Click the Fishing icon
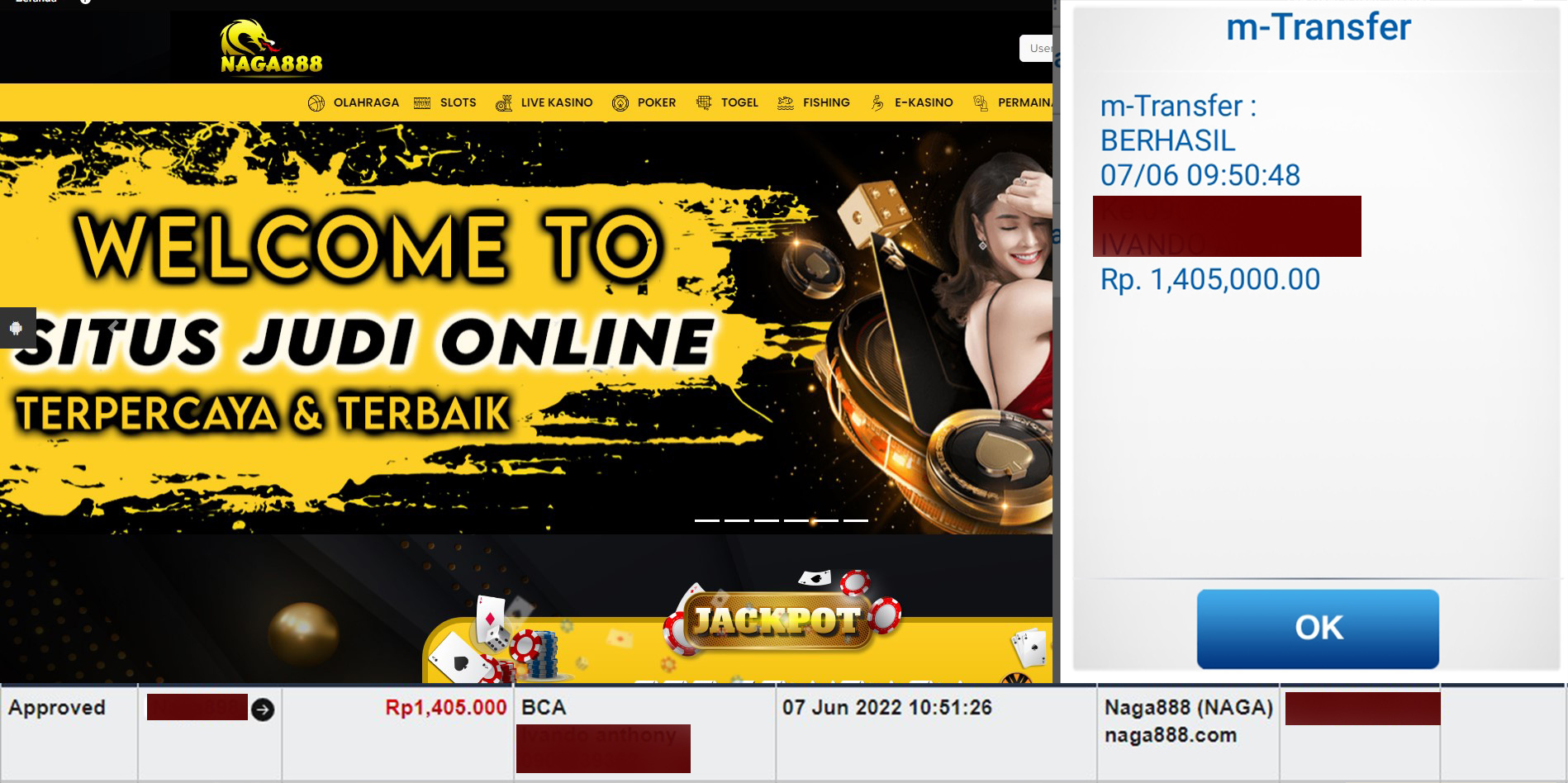The height and width of the screenshot is (783, 1568). pyautogui.click(x=786, y=103)
